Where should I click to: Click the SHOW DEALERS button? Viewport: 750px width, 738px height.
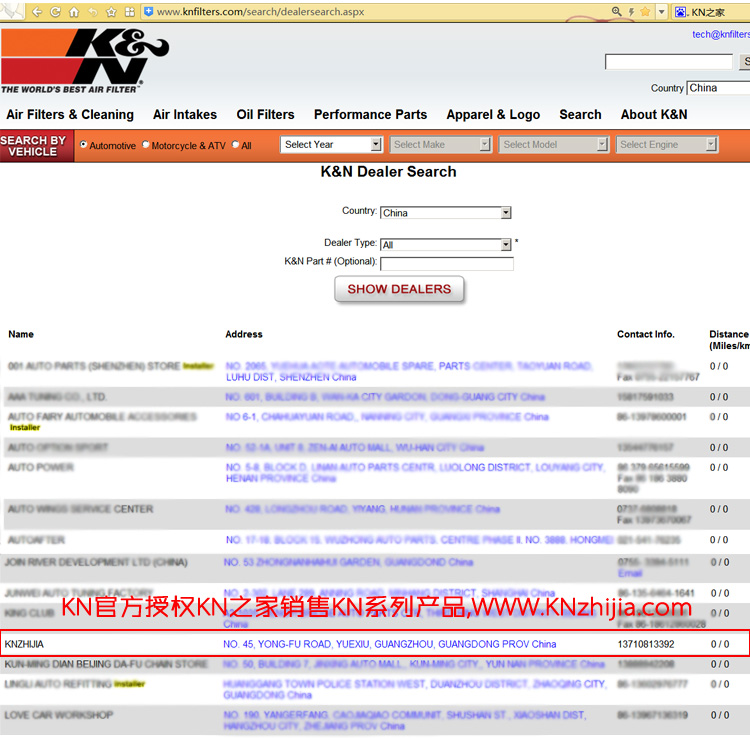pos(399,289)
